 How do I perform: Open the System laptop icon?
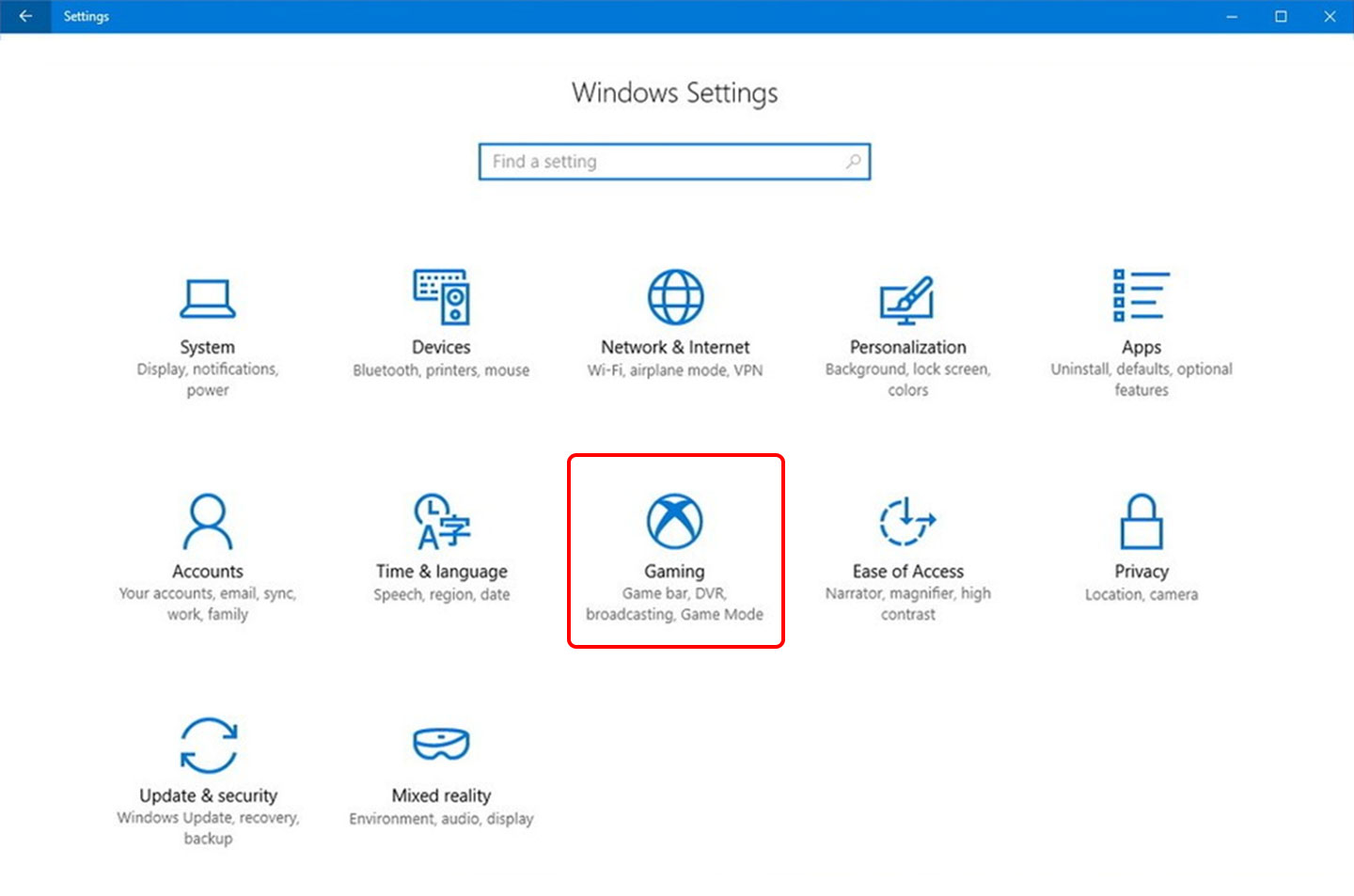[x=207, y=299]
